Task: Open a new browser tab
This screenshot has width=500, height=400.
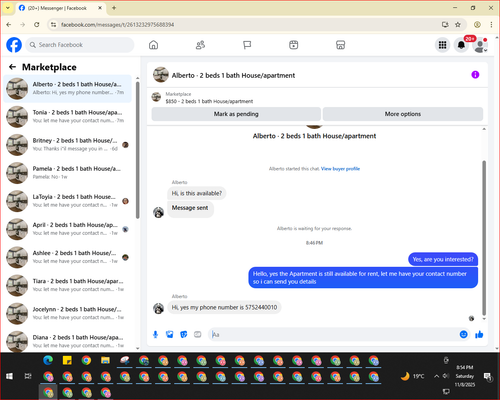Action: click(x=114, y=8)
